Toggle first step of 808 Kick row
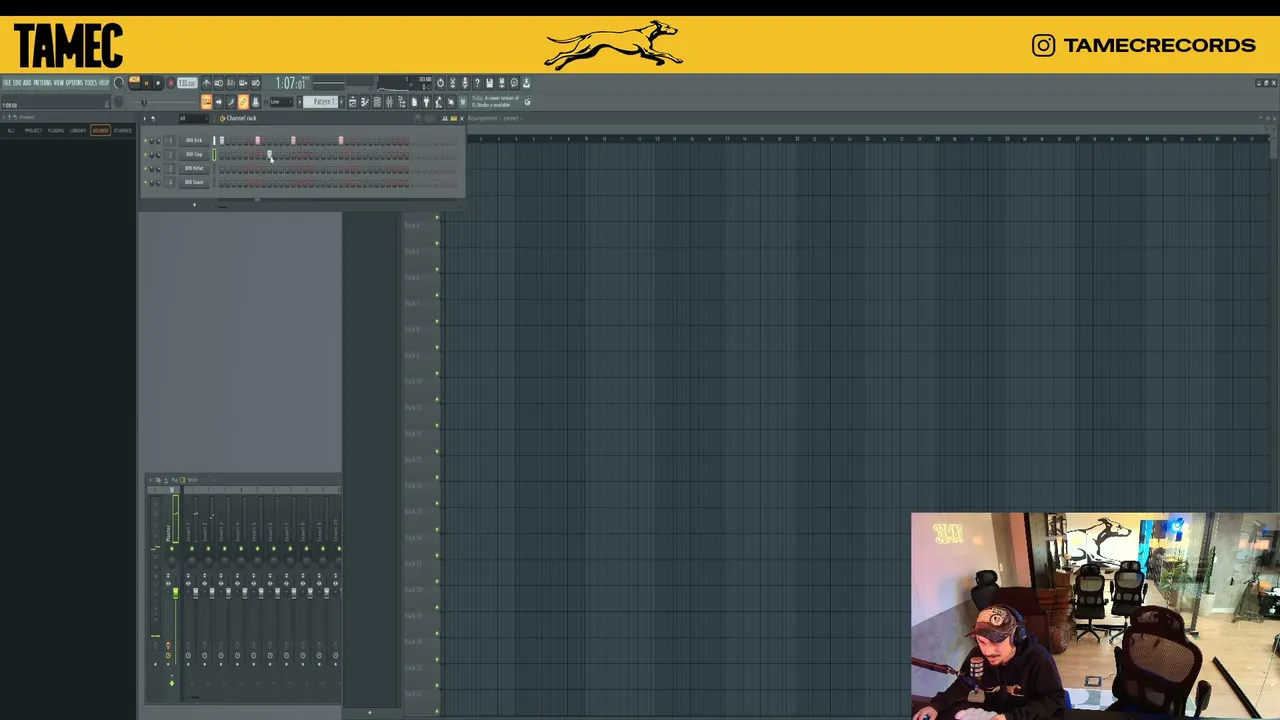The image size is (1280, 720). click(x=222, y=140)
